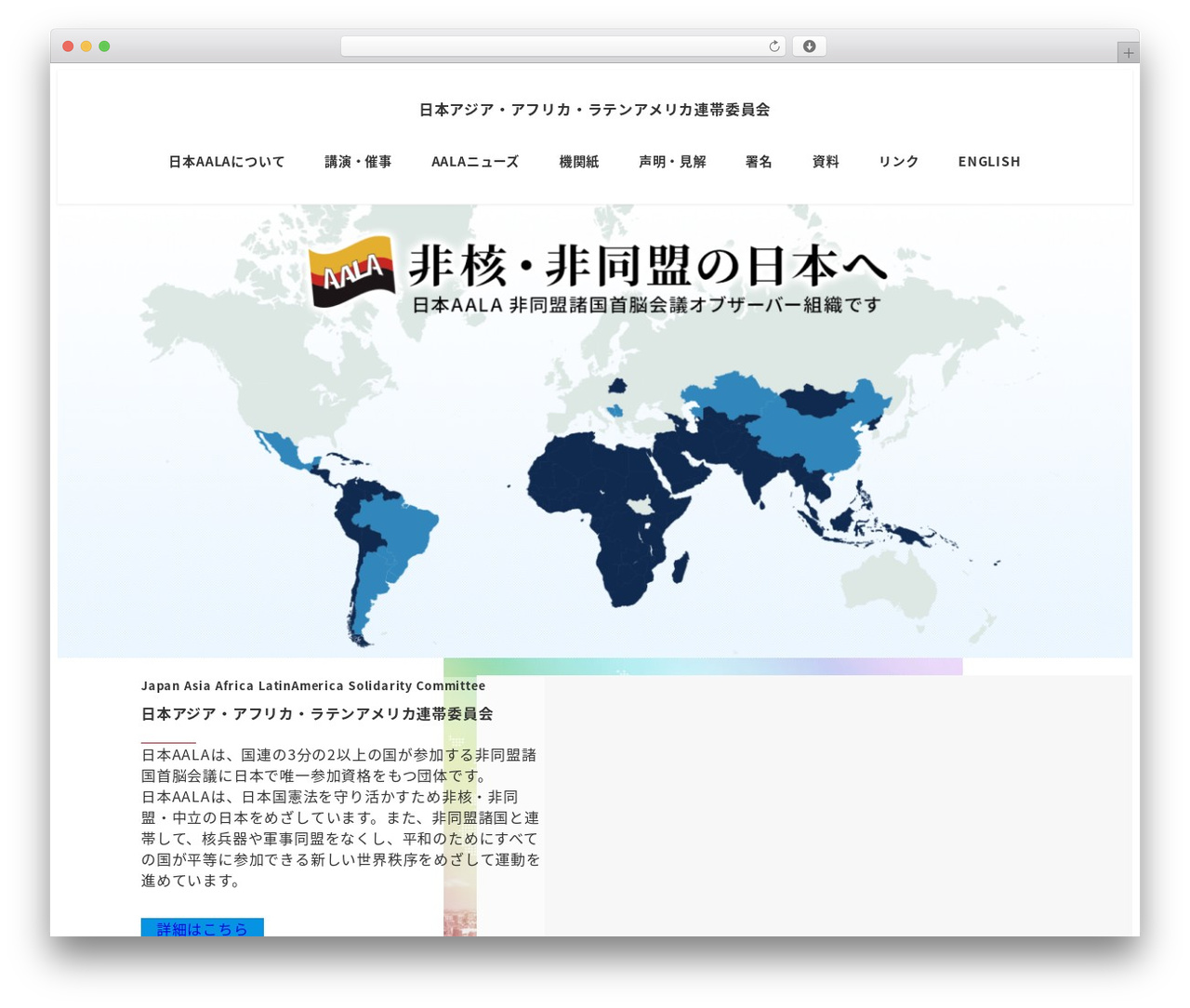Viewport: 1190px width, 1008px height.
Task: Switch to the ENGLISH page
Action: click(x=989, y=162)
